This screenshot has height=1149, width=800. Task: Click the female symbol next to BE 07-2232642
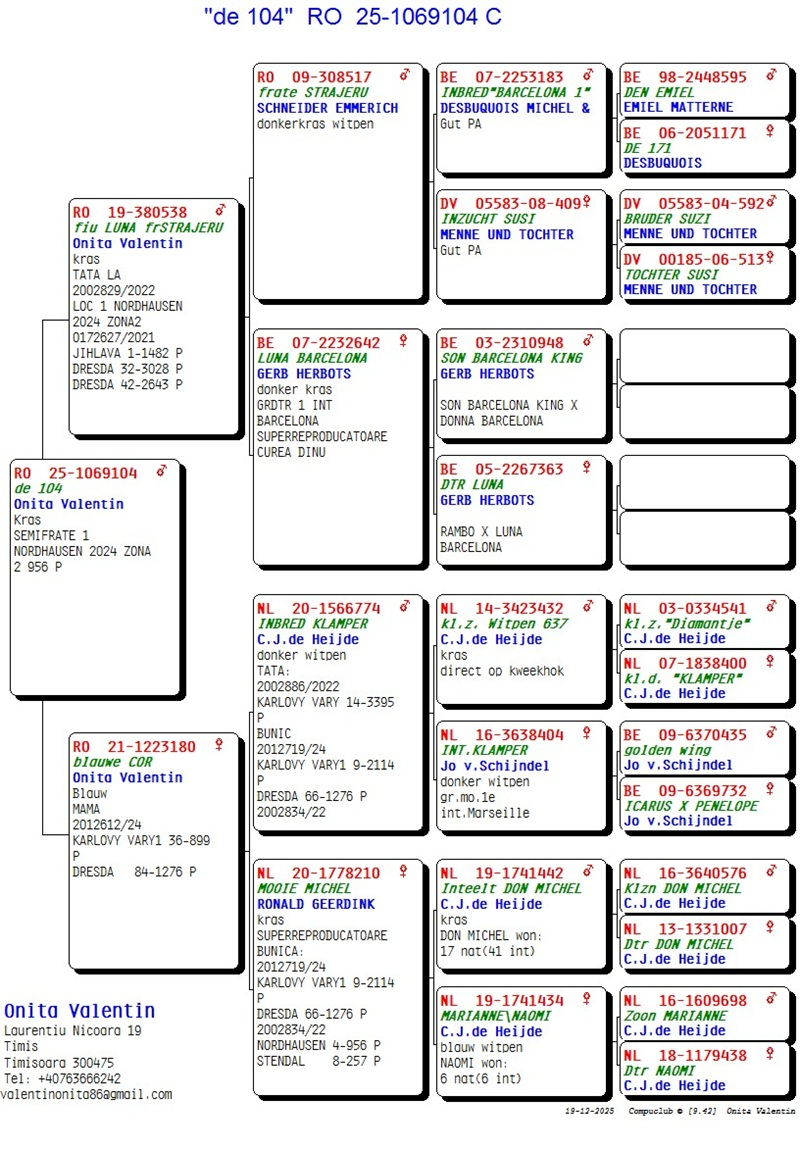click(404, 341)
